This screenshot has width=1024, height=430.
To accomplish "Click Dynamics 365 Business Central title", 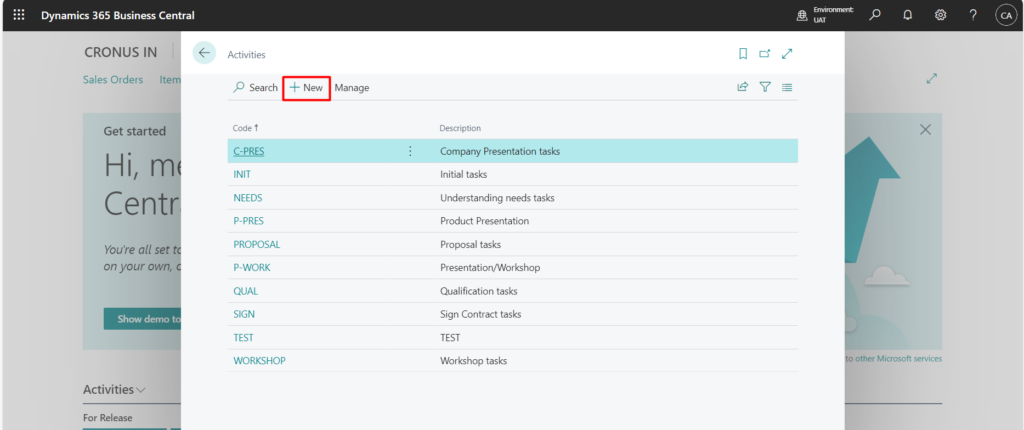I will coord(118,15).
